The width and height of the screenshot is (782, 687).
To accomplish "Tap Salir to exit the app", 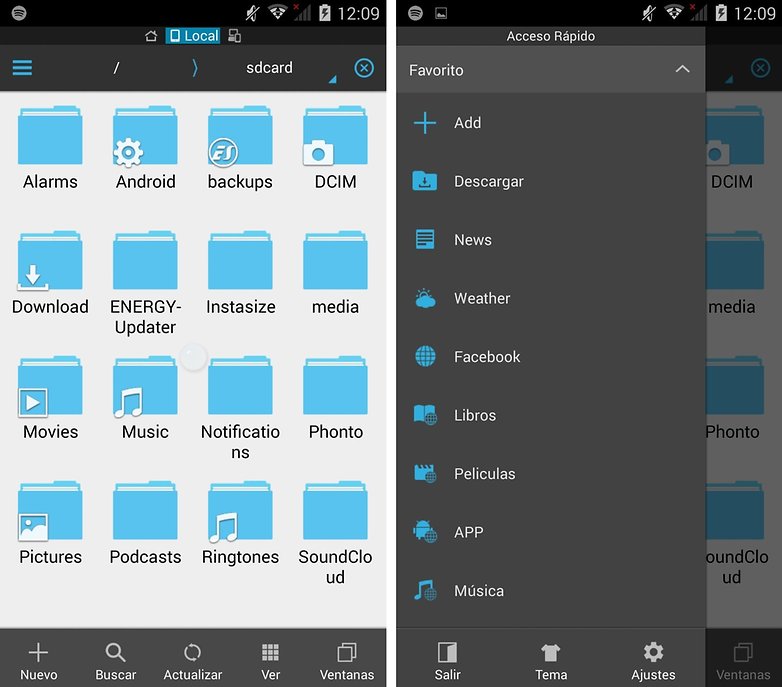I will pyautogui.click(x=447, y=661).
